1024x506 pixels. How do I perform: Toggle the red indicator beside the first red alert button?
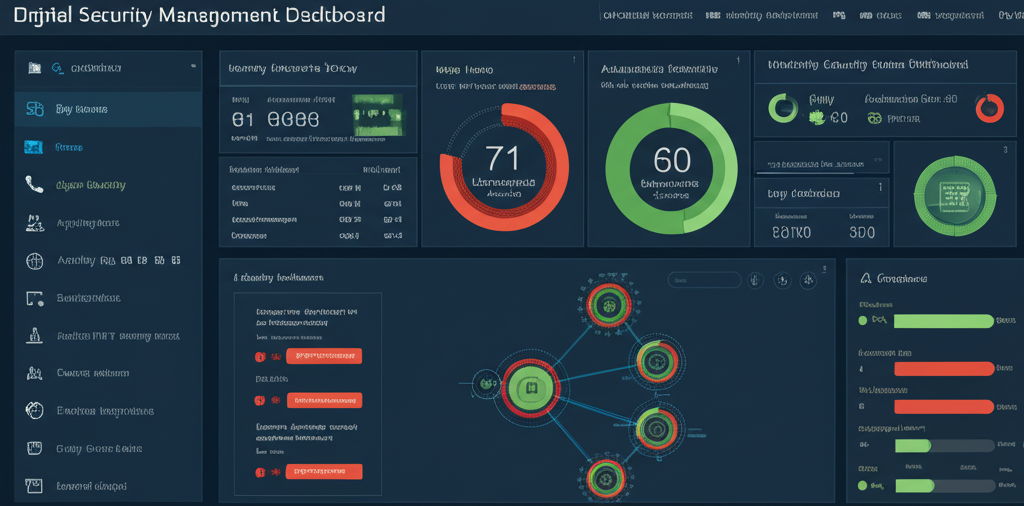[261, 356]
